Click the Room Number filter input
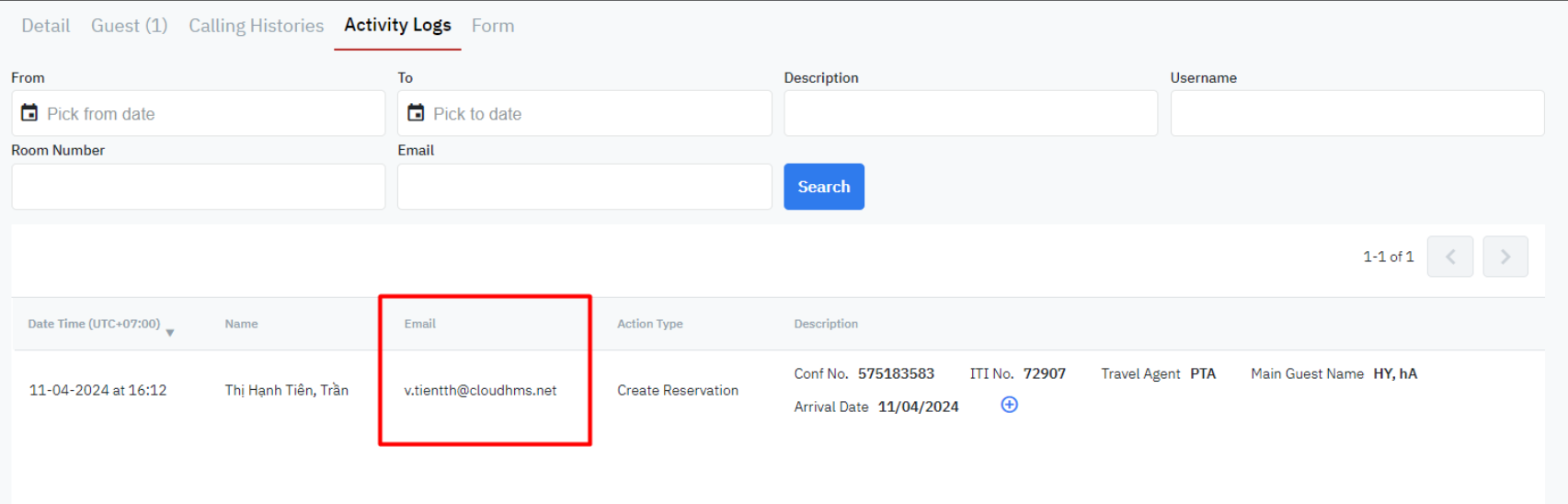The image size is (1568, 504). tap(198, 187)
